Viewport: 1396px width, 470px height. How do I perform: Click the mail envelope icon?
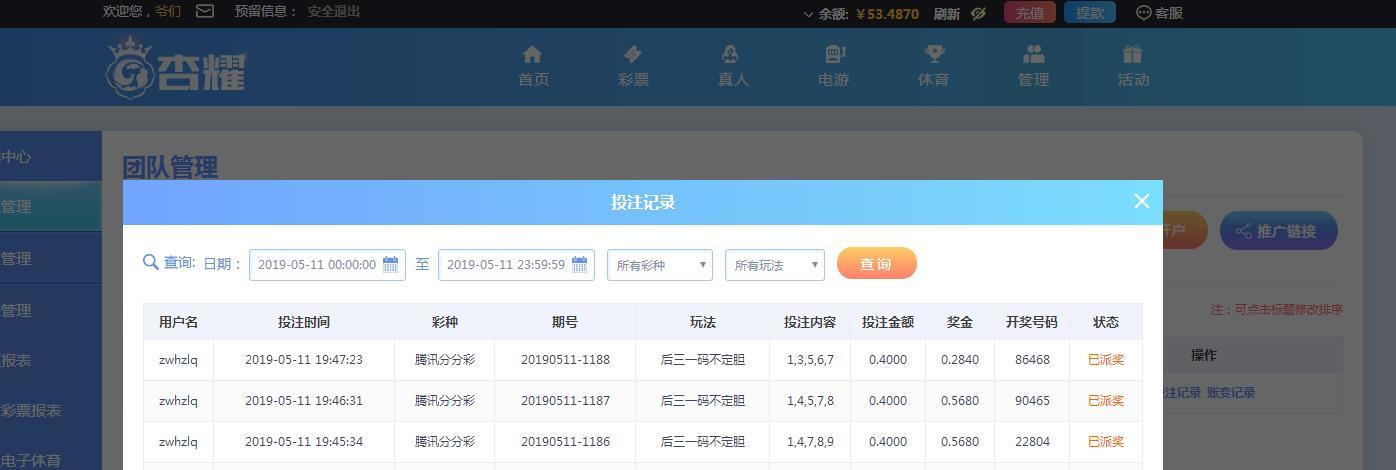(x=205, y=12)
